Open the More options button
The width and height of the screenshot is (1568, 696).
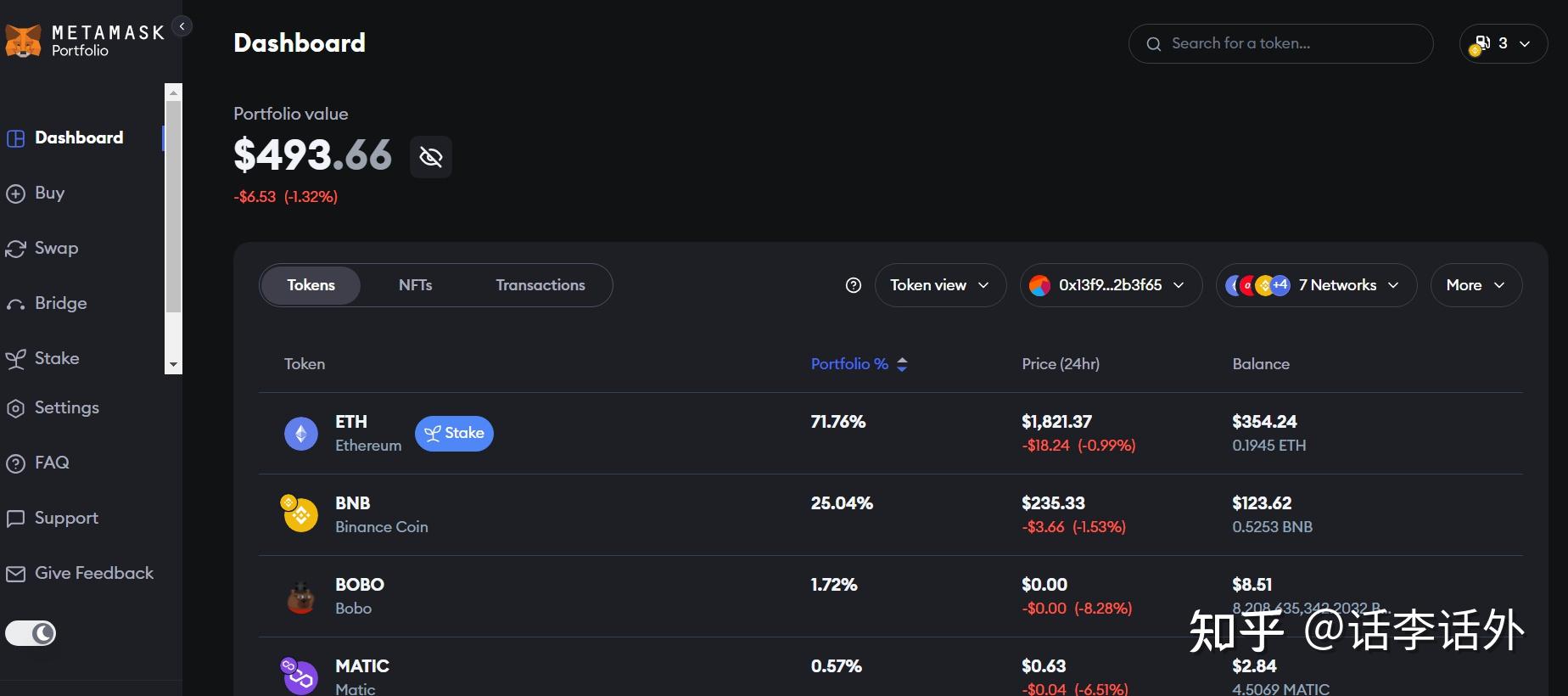tap(1476, 286)
